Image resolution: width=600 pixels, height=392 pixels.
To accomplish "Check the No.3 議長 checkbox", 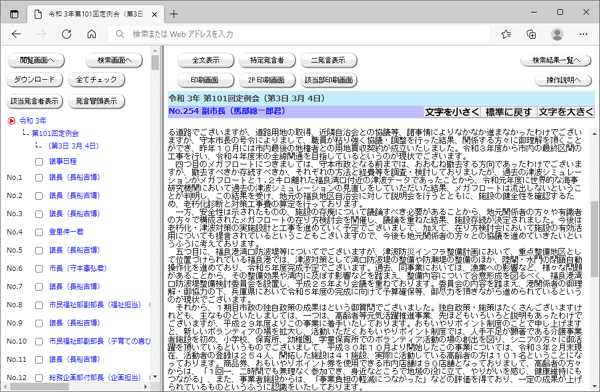I will click(x=39, y=214).
